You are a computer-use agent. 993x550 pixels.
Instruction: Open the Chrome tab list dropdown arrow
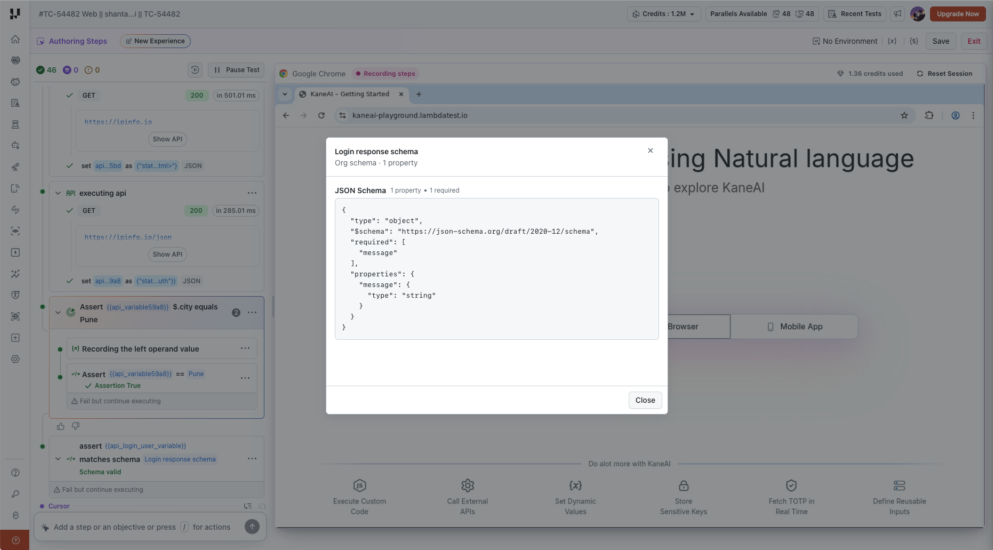284,94
